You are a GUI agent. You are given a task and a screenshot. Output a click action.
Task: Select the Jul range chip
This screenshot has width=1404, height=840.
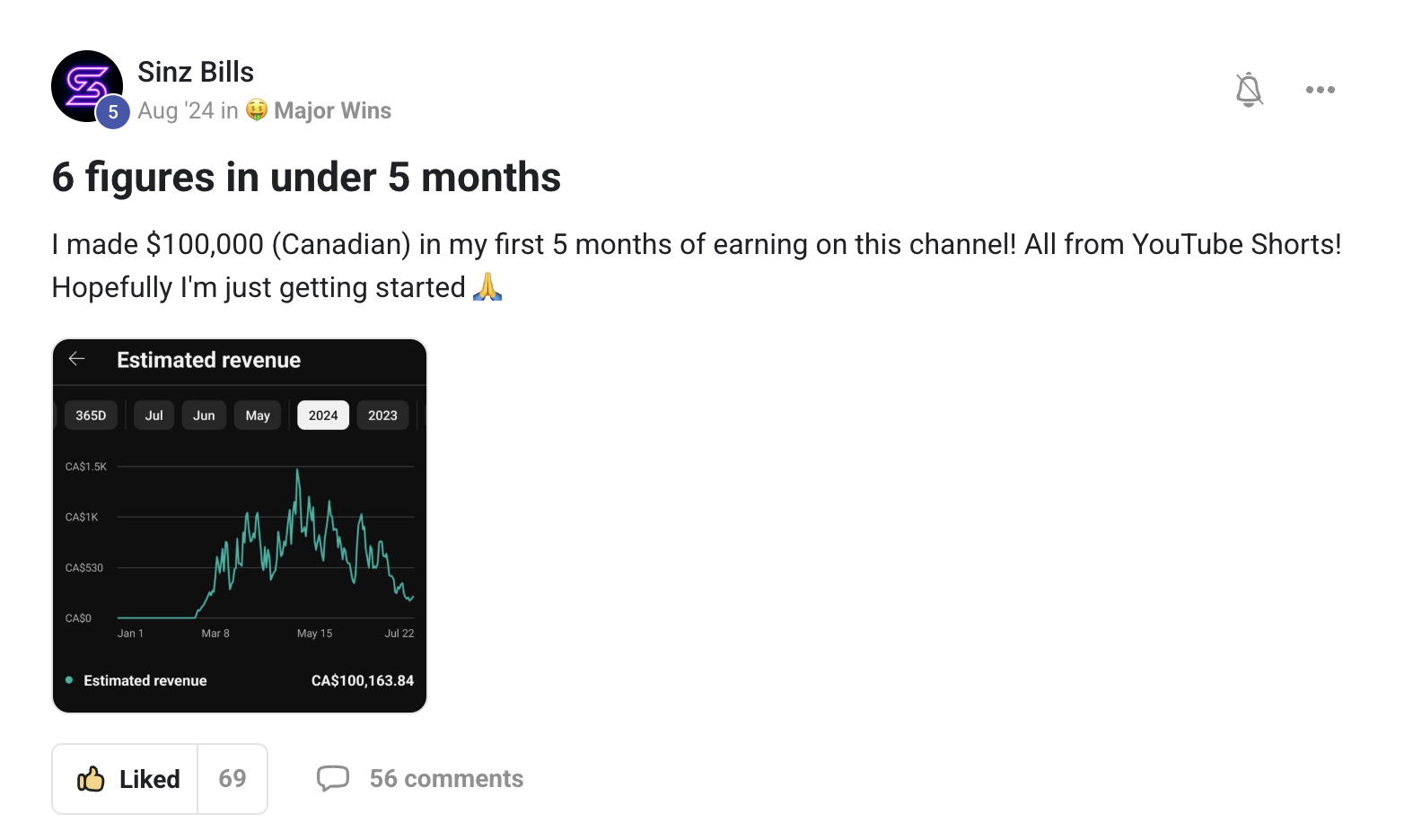[x=154, y=416]
